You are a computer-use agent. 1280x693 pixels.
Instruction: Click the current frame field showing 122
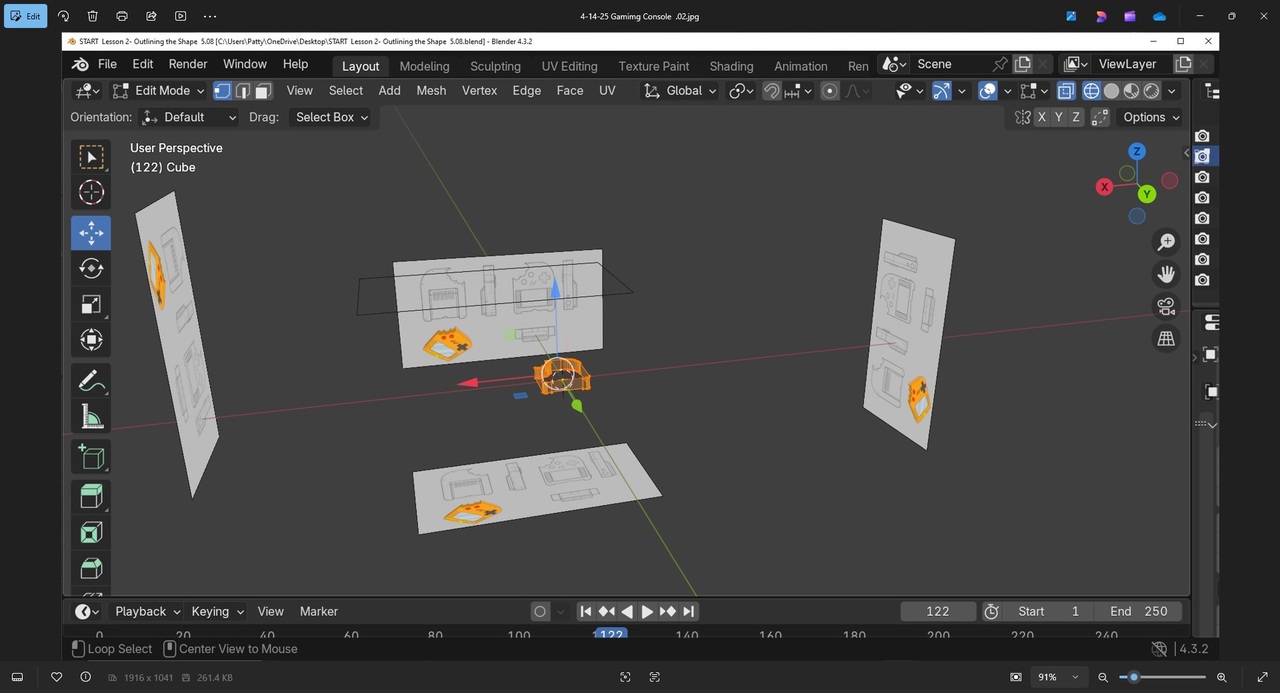(938, 611)
